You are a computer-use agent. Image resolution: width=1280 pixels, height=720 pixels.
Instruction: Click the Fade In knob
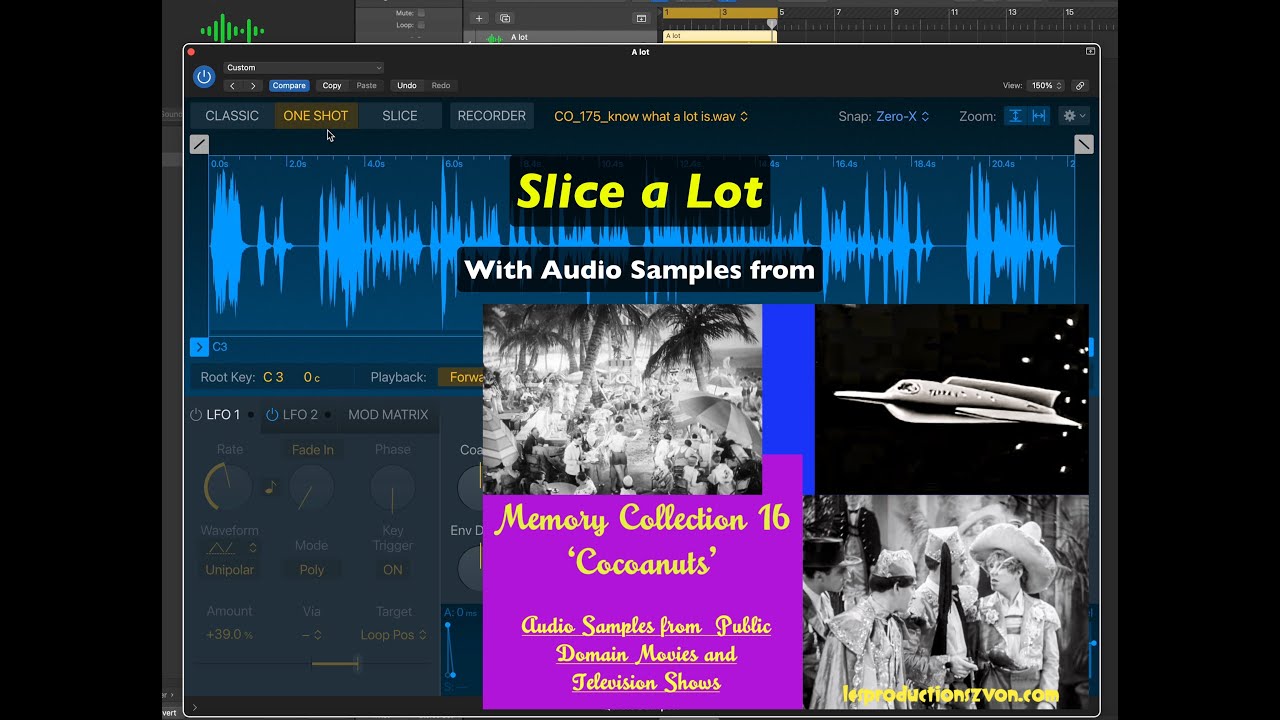[x=312, y=489]
